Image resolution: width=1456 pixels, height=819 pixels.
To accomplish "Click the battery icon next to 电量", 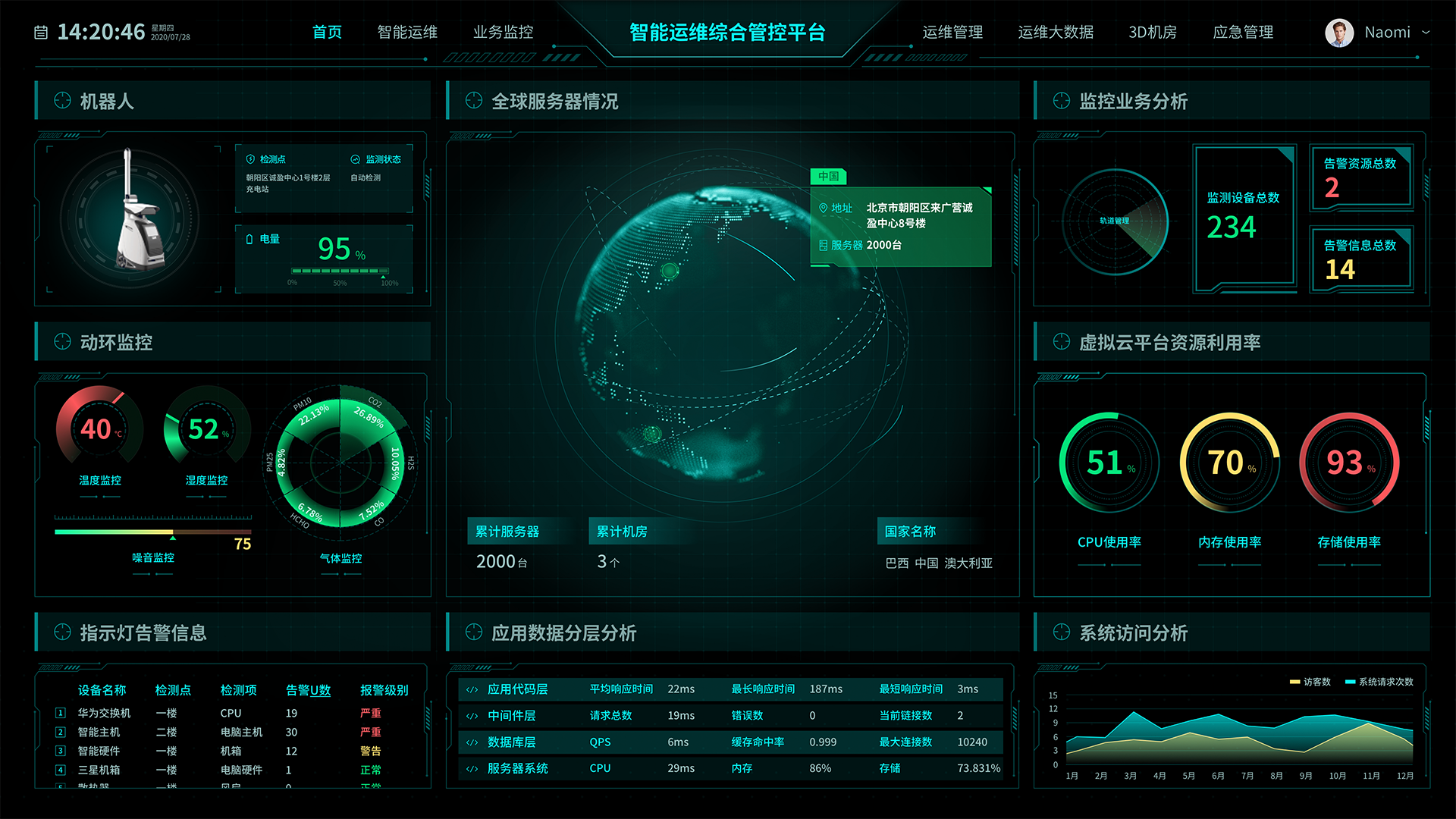I will (250, 239).
